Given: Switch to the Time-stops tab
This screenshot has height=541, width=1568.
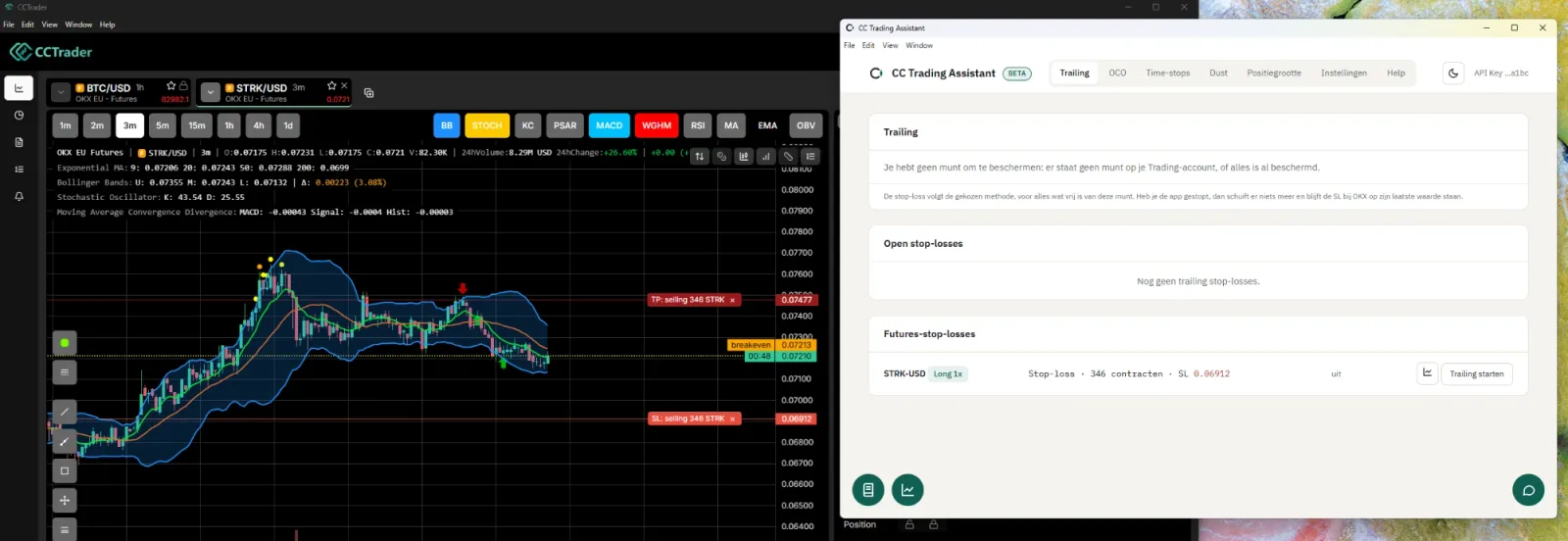Looking at the screenshot, I should pos(1168,73).
